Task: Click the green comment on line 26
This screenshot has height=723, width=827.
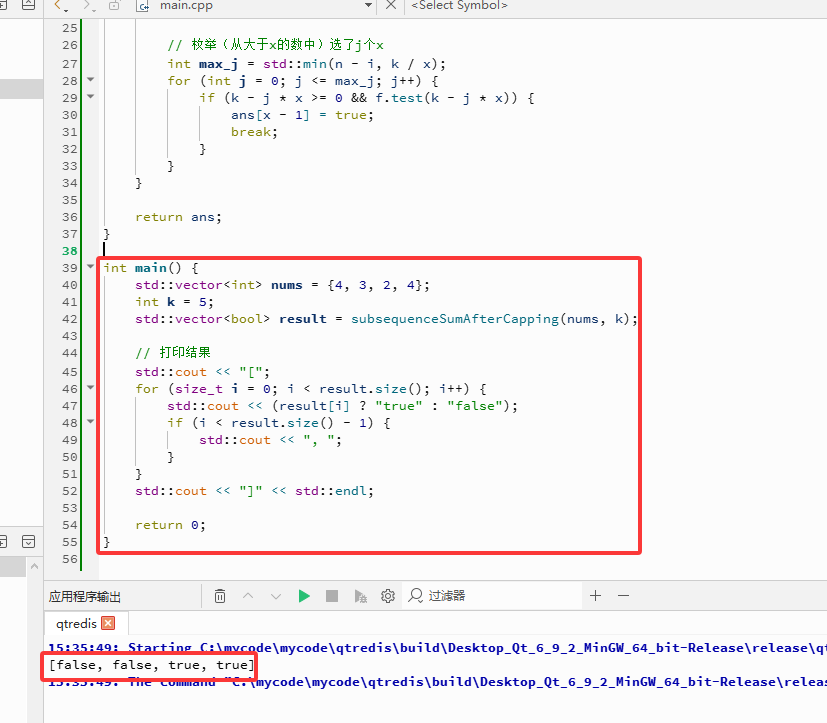Action: click(275, 44)
